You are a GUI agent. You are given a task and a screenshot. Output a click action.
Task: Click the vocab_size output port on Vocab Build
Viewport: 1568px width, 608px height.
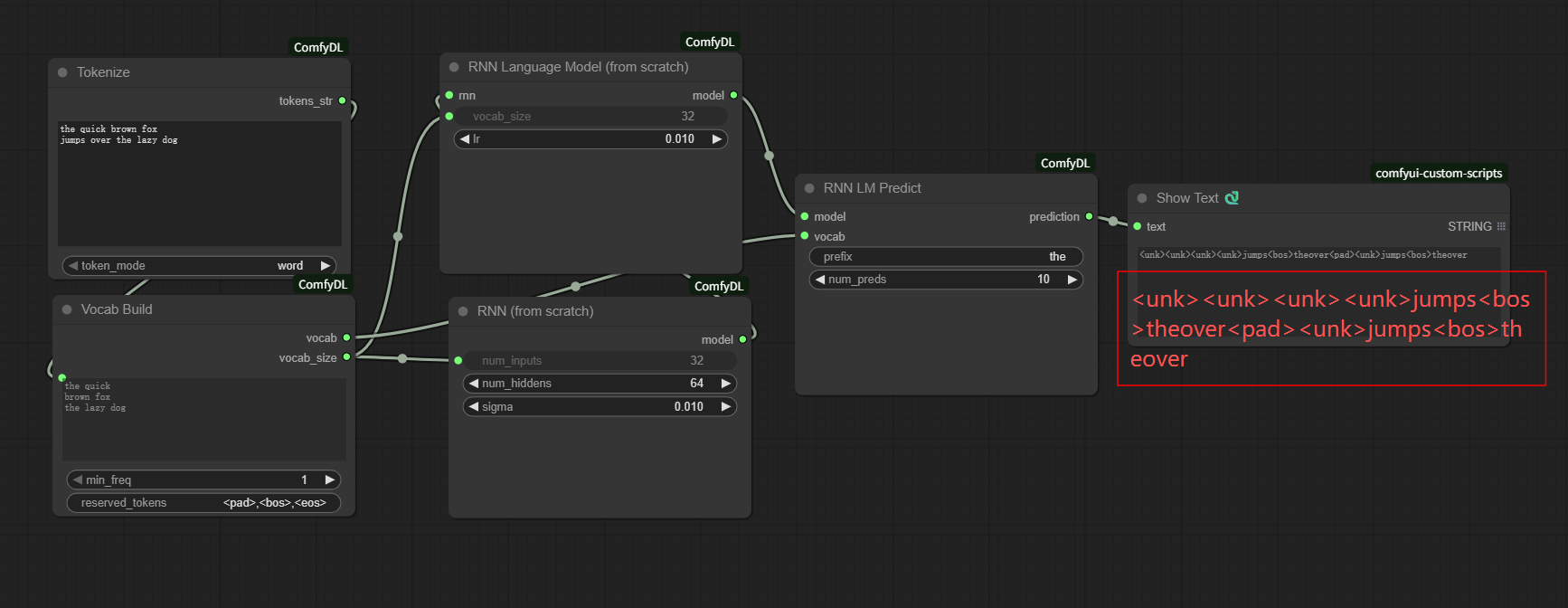coord(346,357)
